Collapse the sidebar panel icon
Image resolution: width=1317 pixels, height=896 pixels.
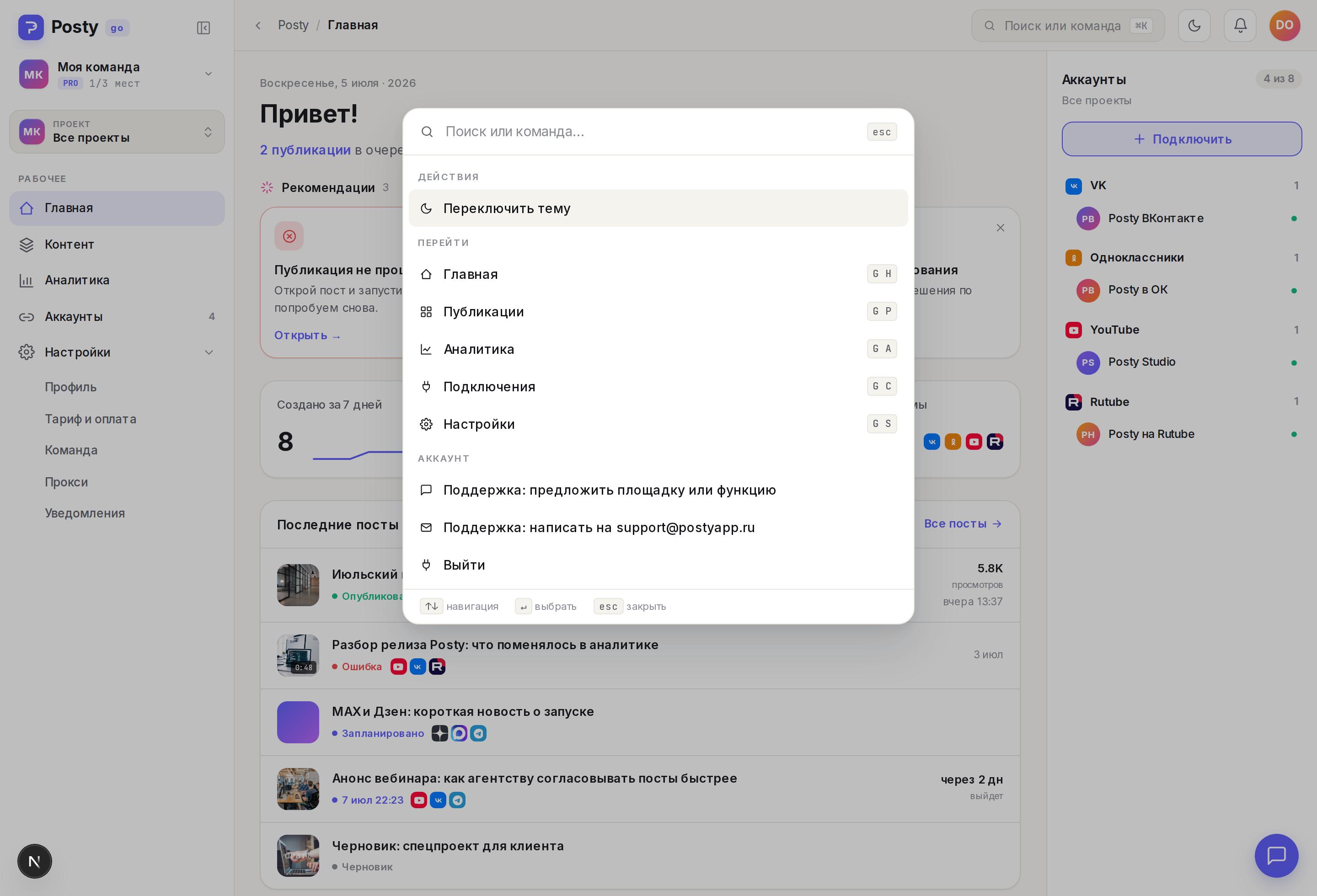(x=203, y=28)
